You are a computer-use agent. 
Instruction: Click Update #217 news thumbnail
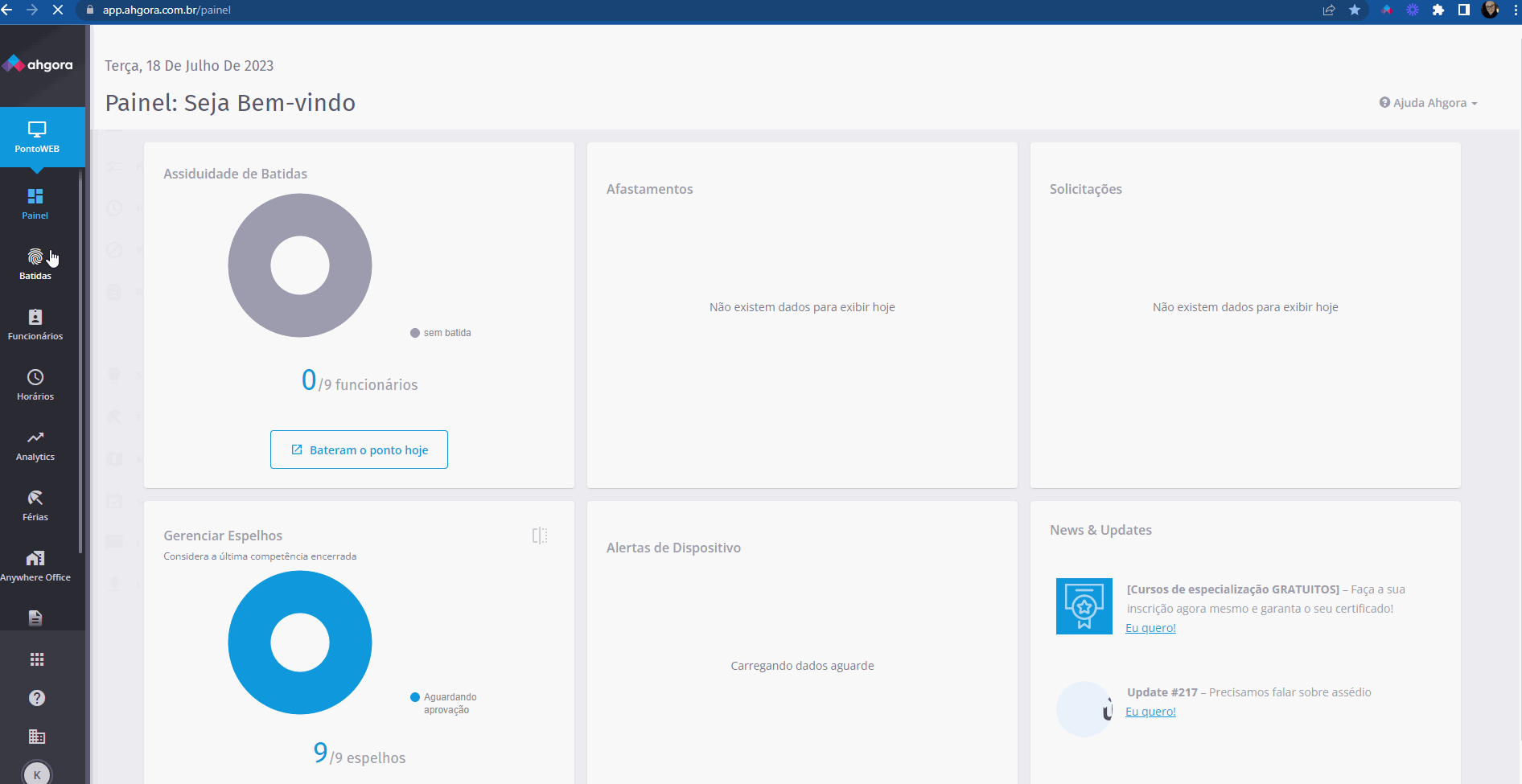1084,709
